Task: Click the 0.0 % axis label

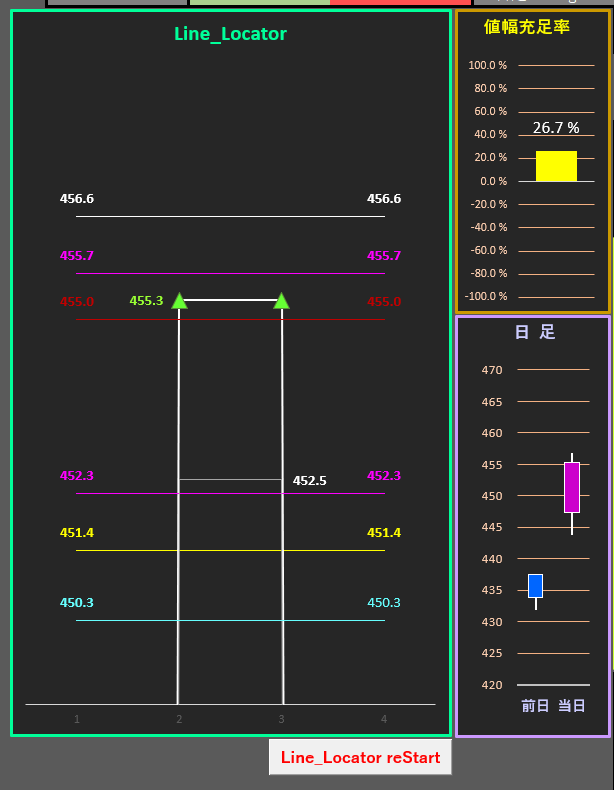Action: [494, 181]
